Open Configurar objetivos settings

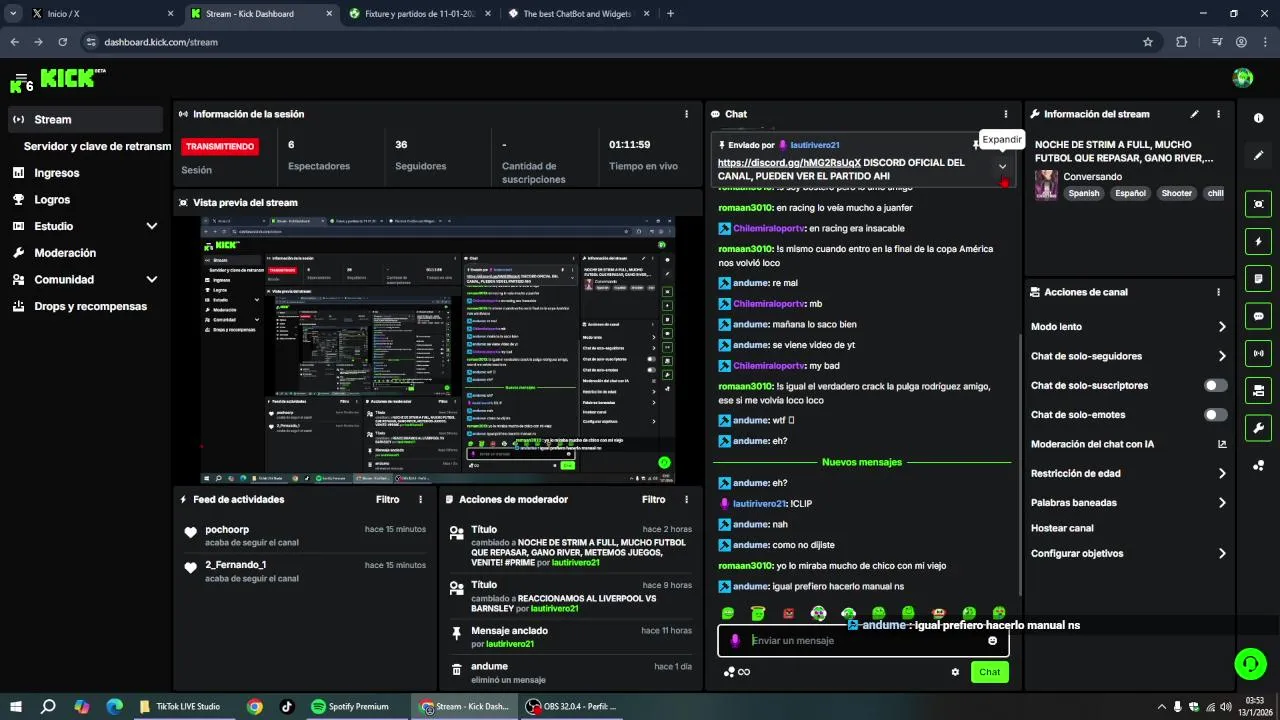point(1128,554)
